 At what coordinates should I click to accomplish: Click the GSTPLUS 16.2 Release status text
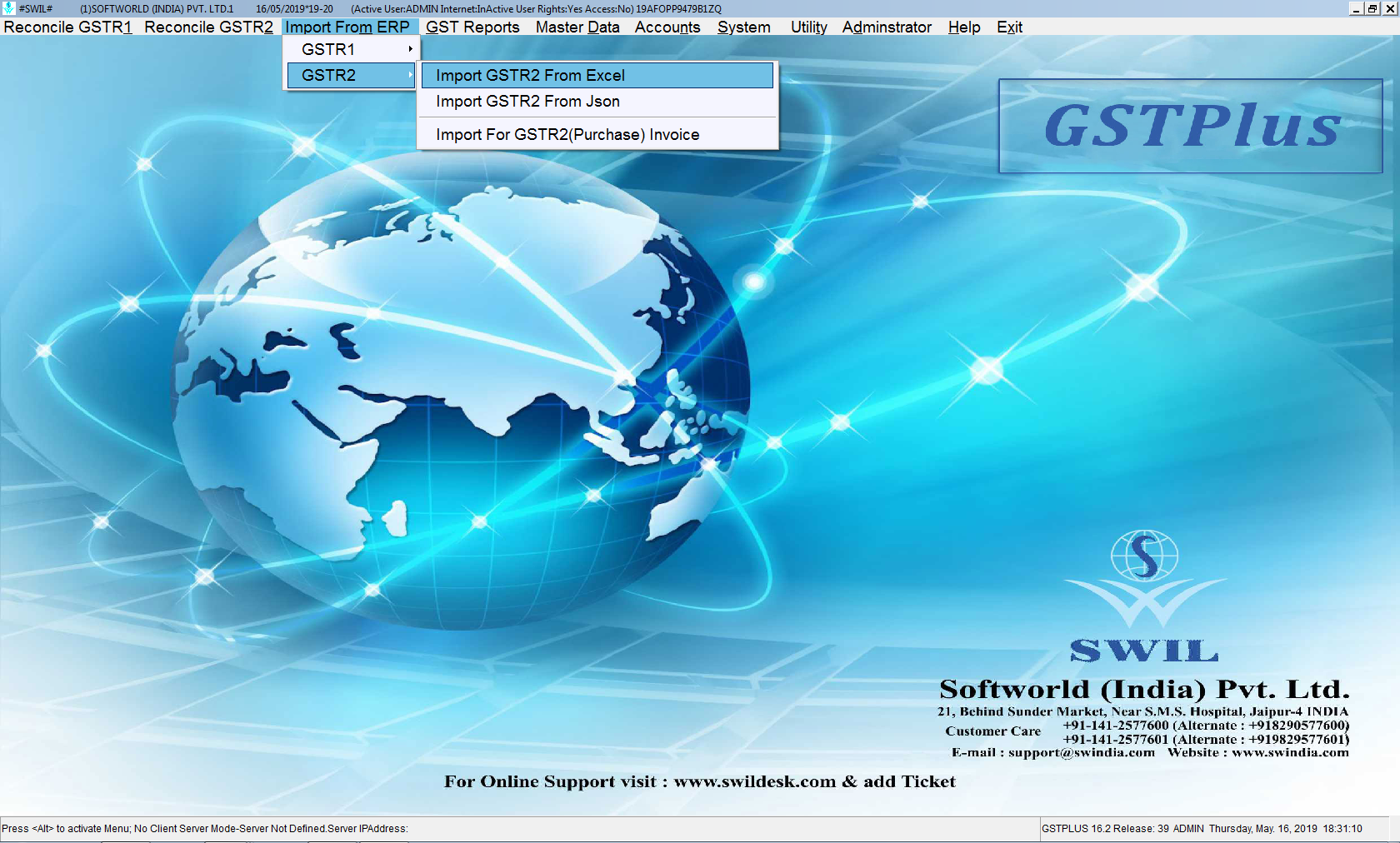(x=1105, y=829)
